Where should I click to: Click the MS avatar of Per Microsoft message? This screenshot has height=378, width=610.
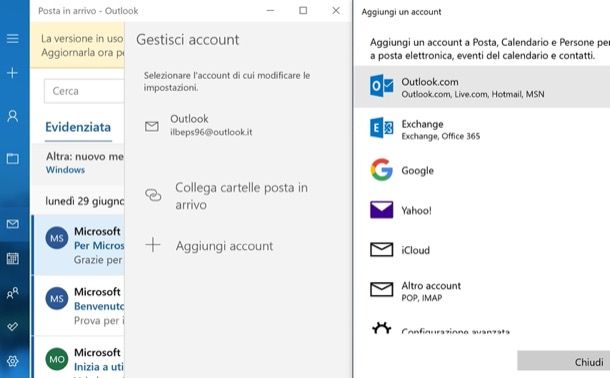57,238
